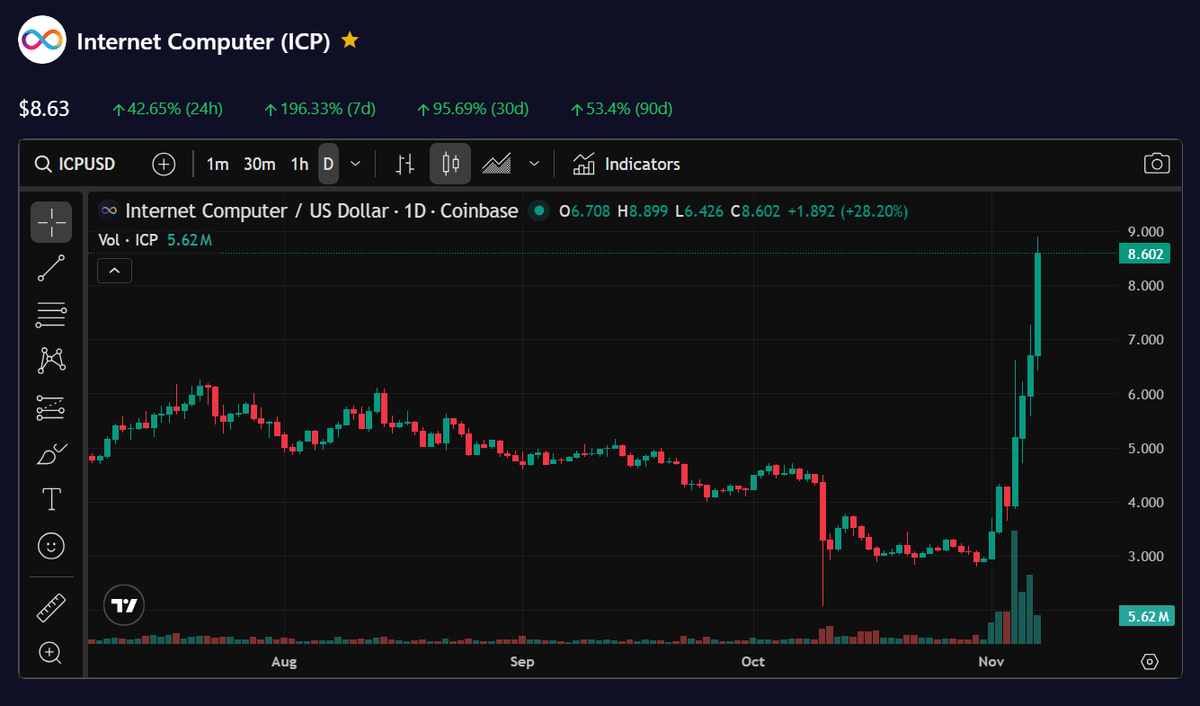Select the ruler measure tool

click(x=51, y=606)
